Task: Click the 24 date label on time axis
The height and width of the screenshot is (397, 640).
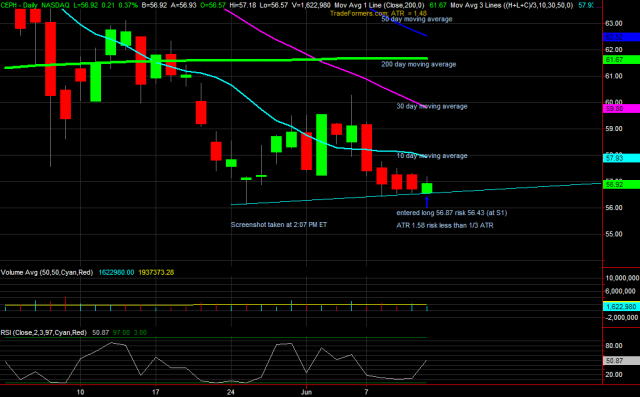Action: pos(231,393)
